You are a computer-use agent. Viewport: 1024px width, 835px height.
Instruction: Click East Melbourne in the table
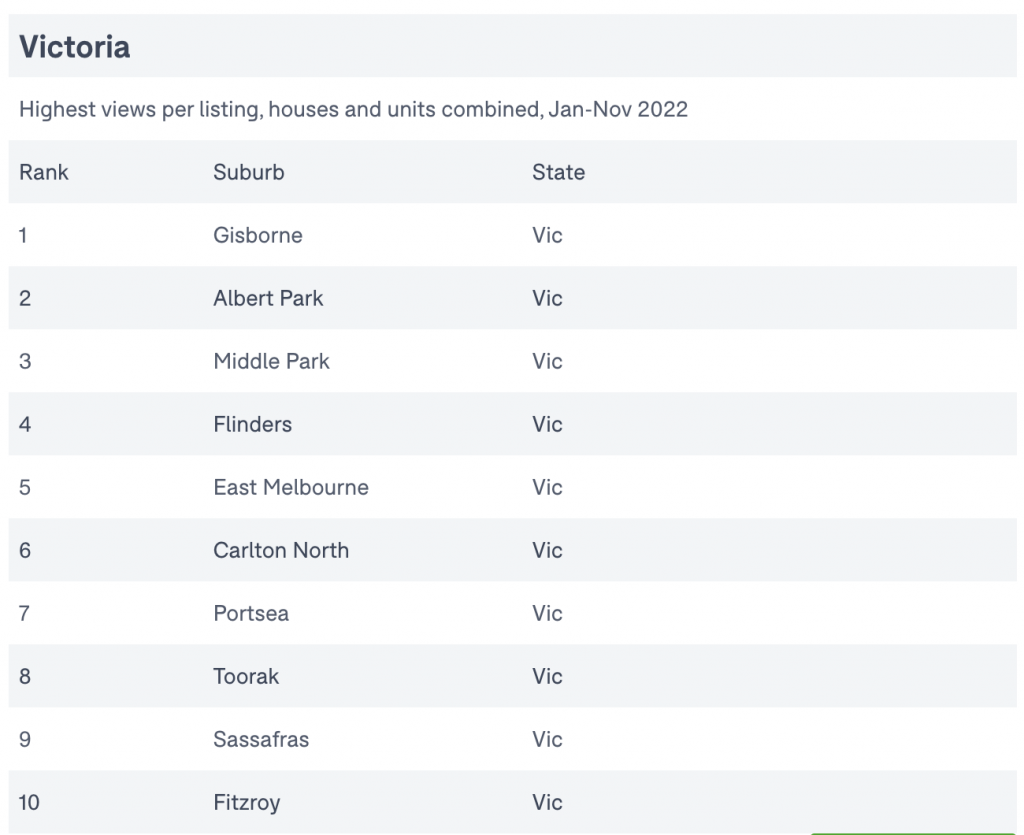pos(291,487)
